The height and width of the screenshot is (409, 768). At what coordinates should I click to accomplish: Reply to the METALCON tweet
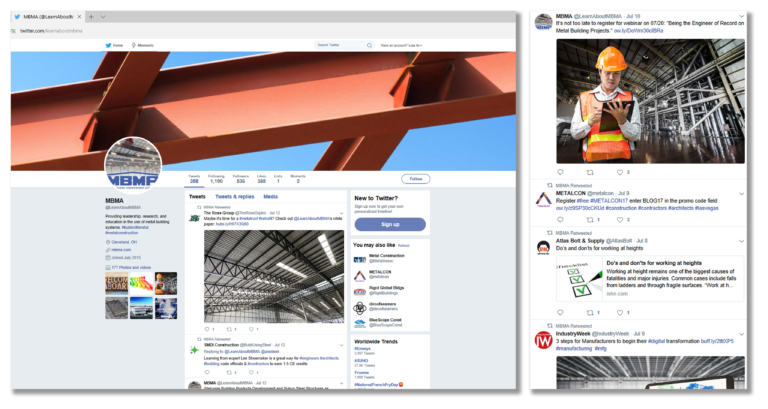(560, 219)
